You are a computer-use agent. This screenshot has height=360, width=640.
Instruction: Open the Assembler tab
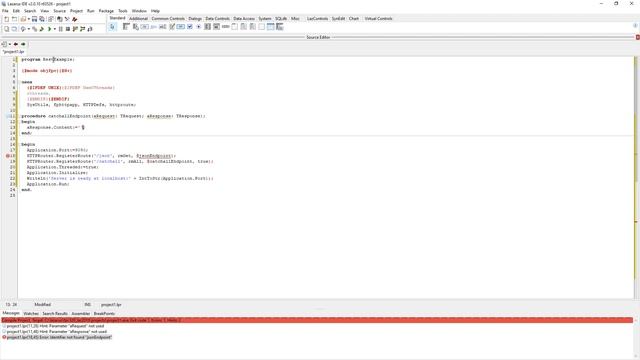pyautogui.click(x=81, y=313)
